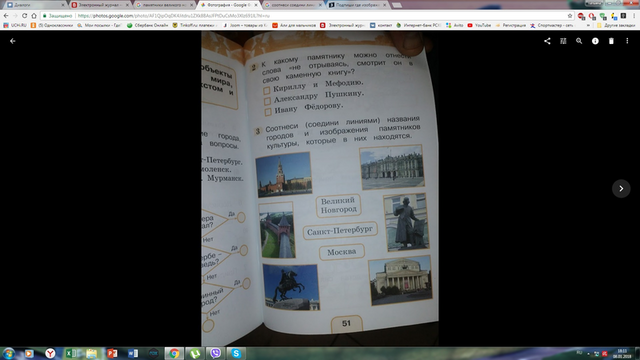Go to the browser Home page

click(34, 16)
